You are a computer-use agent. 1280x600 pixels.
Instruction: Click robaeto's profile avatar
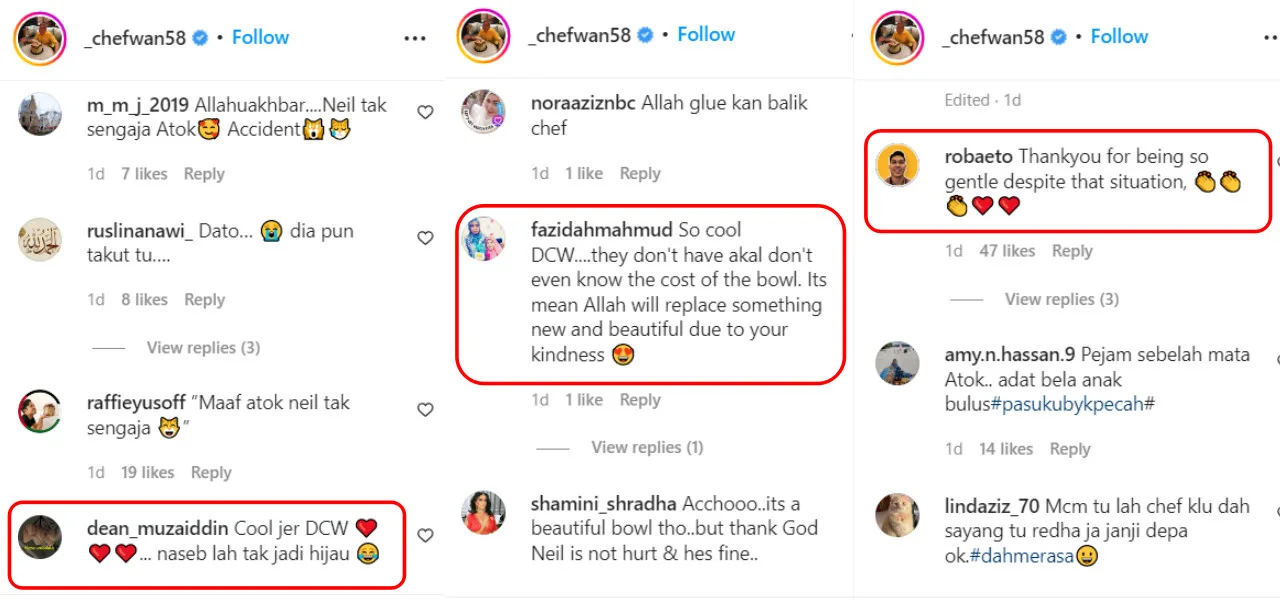897,165
